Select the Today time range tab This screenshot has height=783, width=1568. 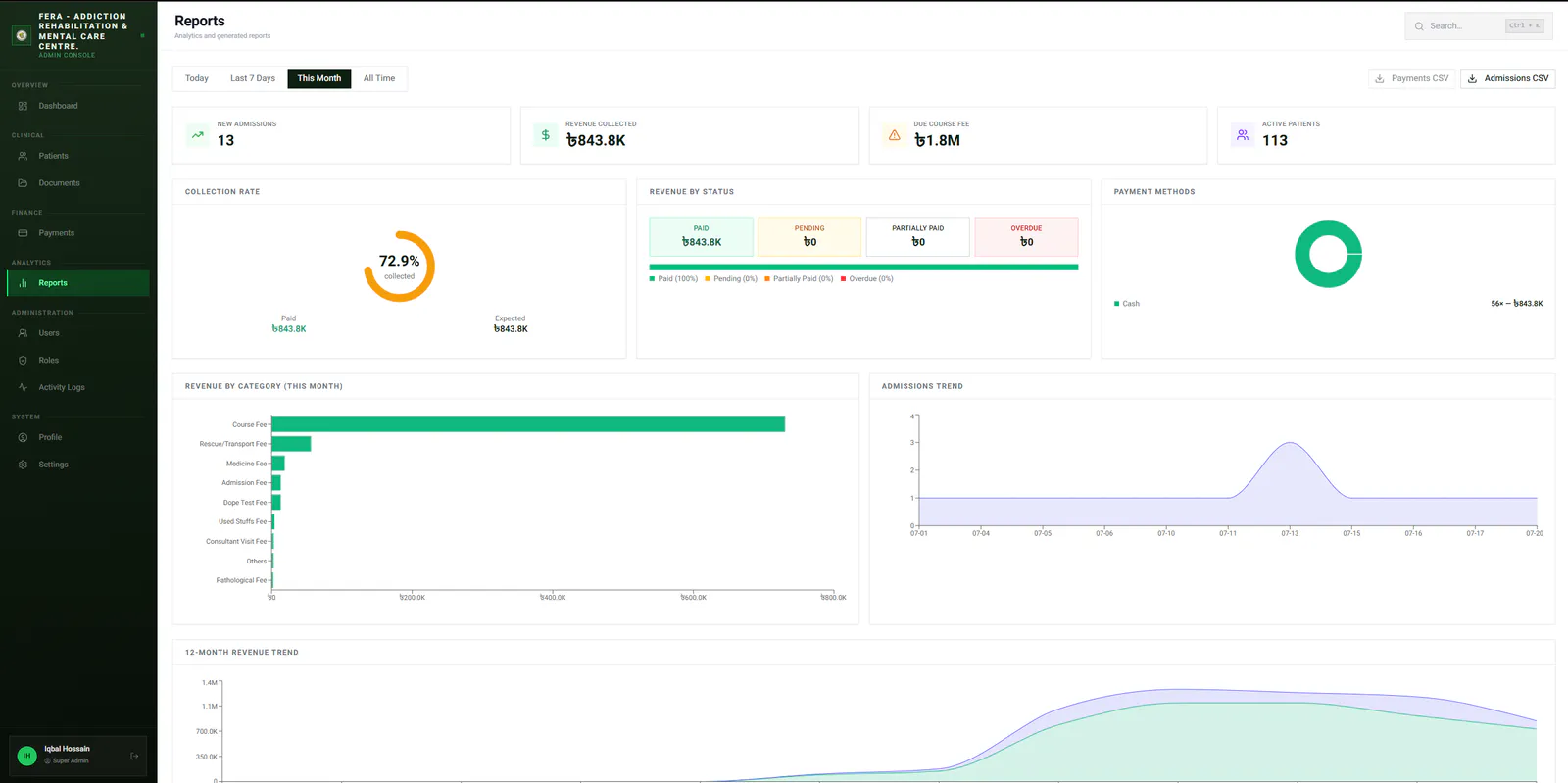(197, 78)
